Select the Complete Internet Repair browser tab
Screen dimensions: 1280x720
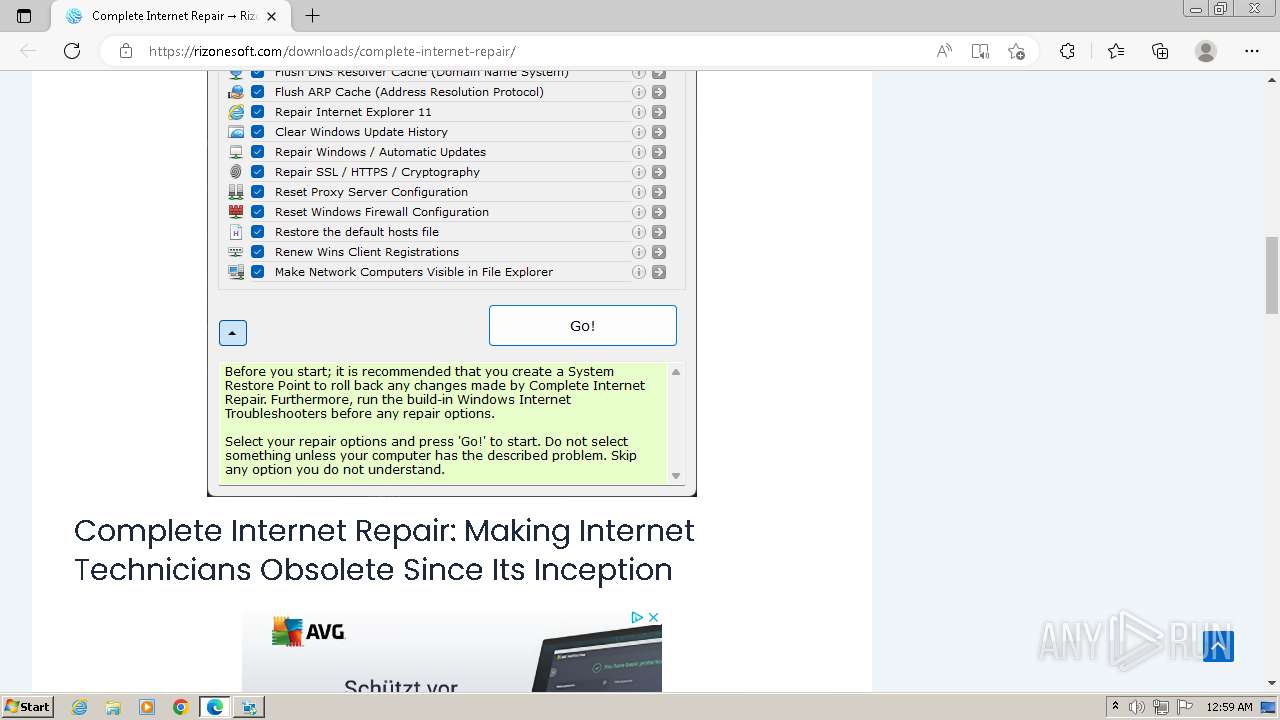pos(170,16)
